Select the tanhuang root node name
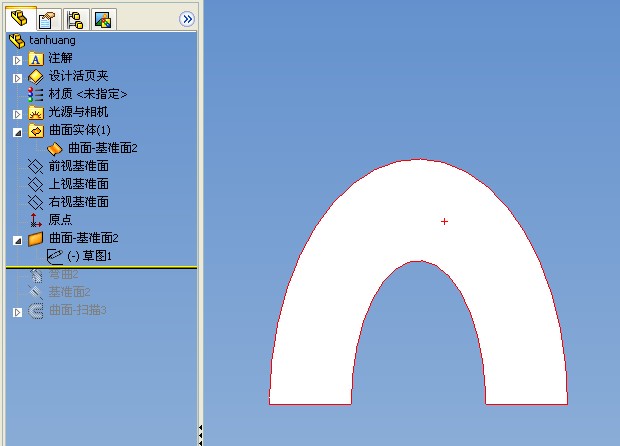The height and width of the screenshot is (446, 620). click(x=52, y=40)
